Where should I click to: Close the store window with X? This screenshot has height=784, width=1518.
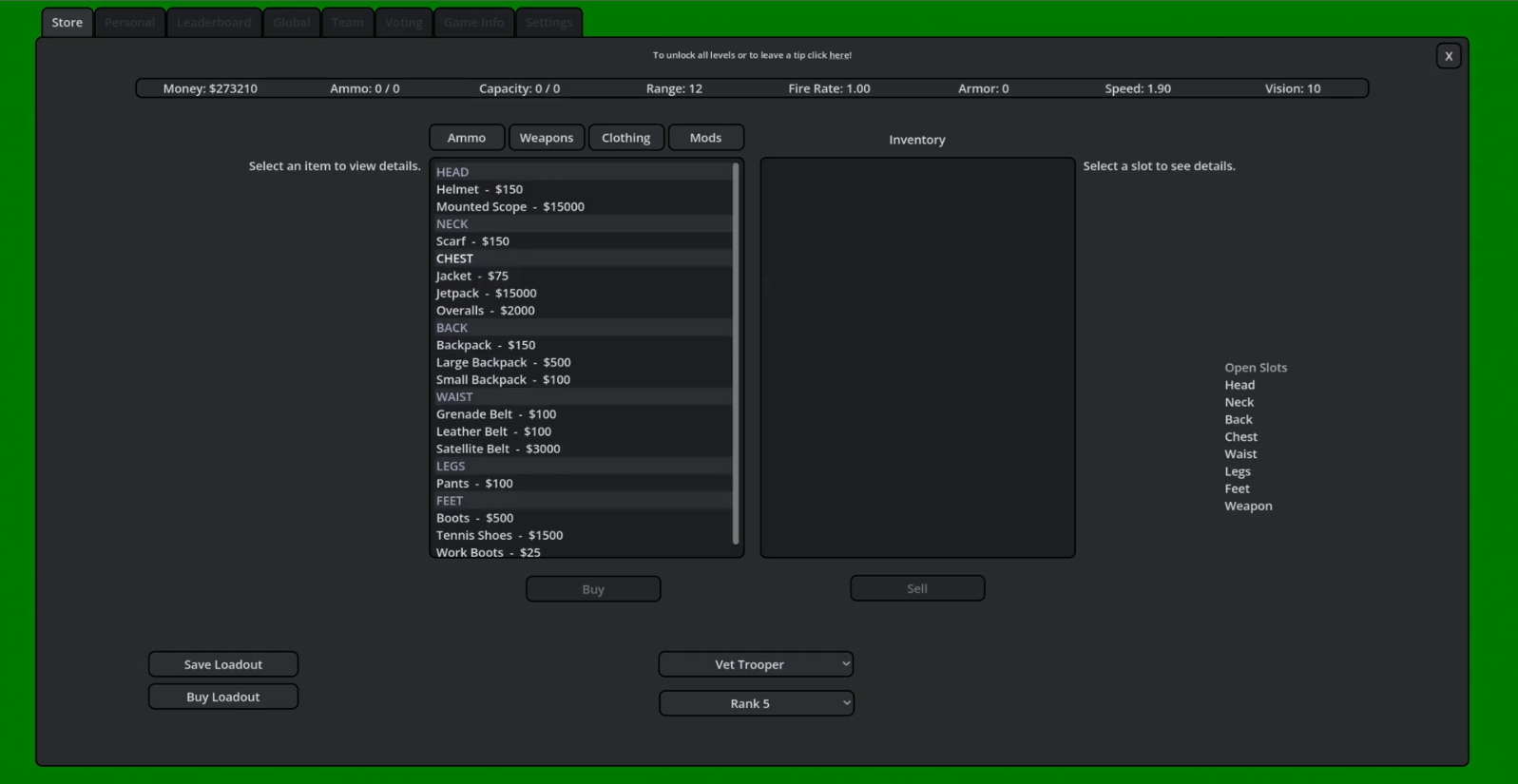point(1448,56)
